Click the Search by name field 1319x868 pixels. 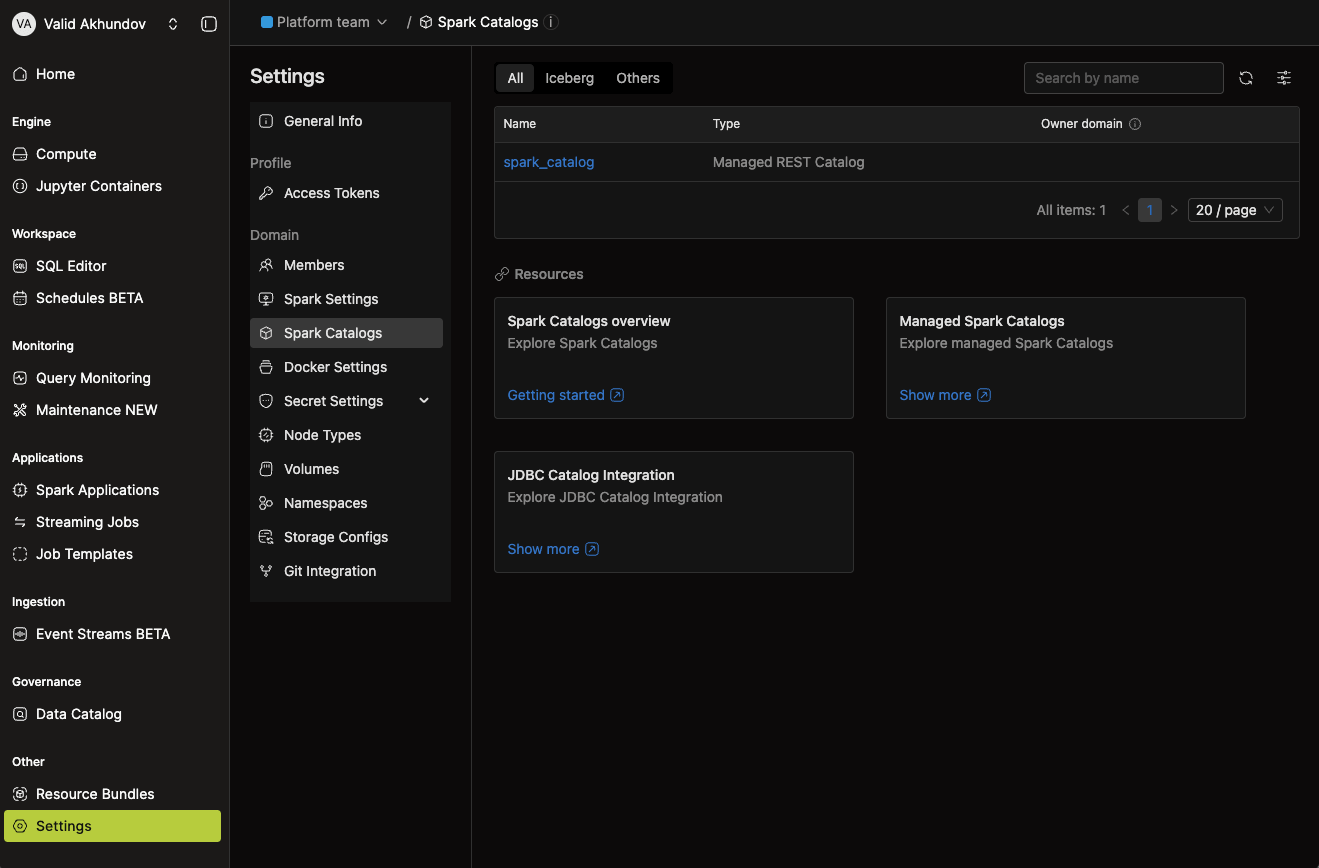pyautogui.click(x=1124, y=78)
